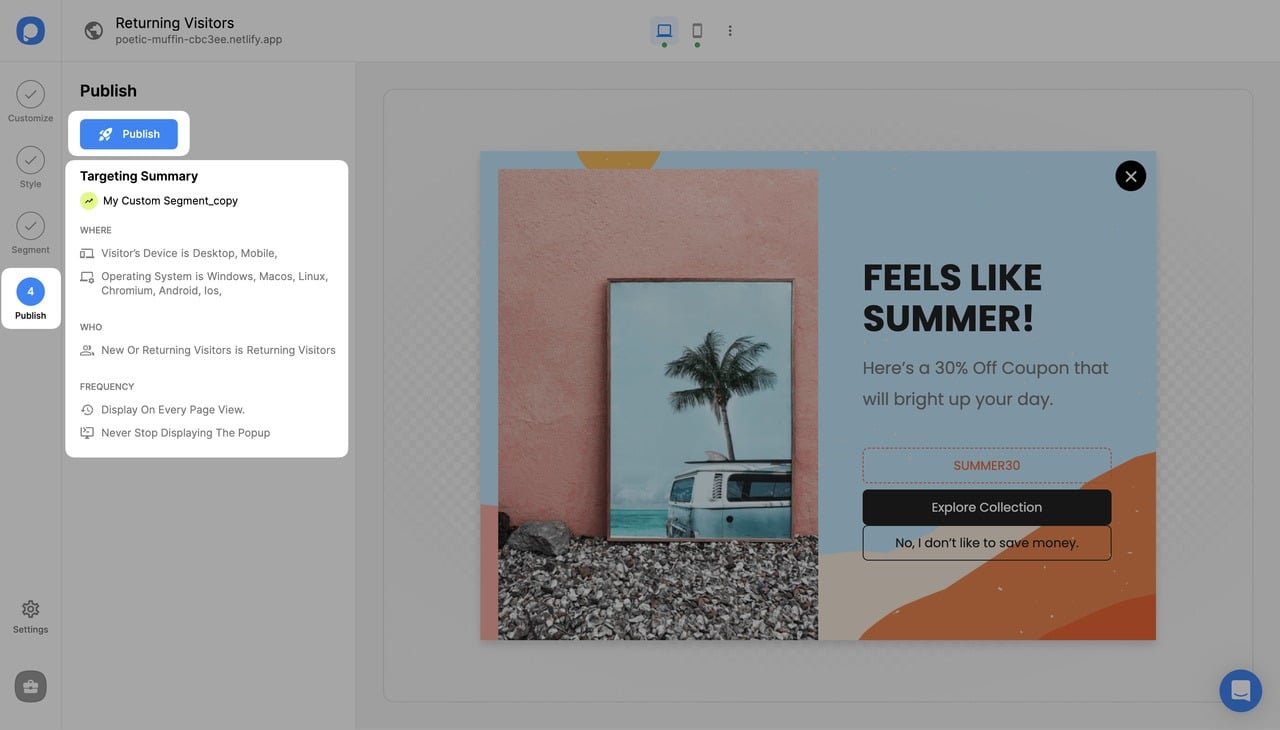Click "No, I don't like to save money."
The image size is (1280, 730).
[987, 543]
